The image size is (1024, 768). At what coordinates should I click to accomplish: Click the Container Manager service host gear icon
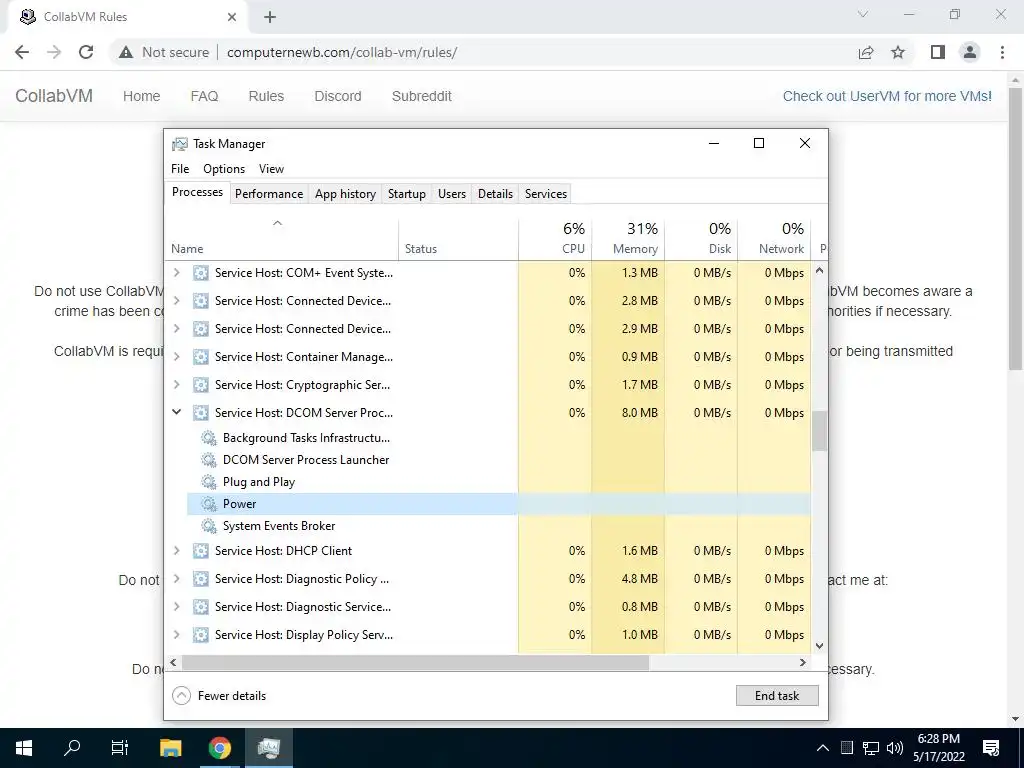click(x=200, y=357)
